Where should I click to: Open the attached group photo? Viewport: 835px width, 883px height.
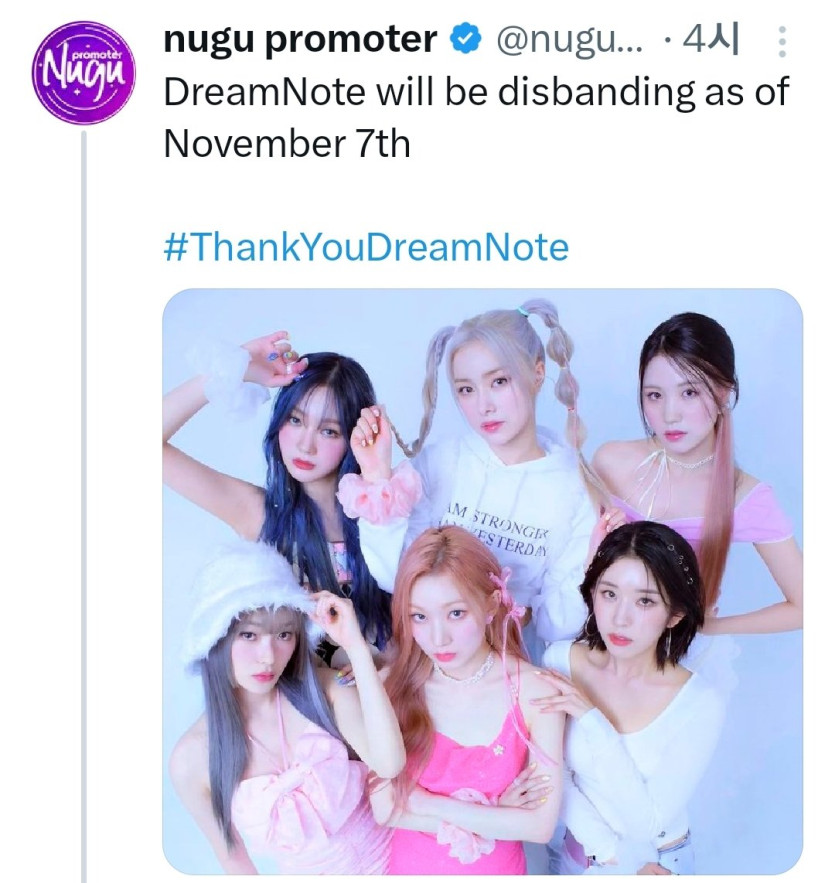tap(482, 580)
